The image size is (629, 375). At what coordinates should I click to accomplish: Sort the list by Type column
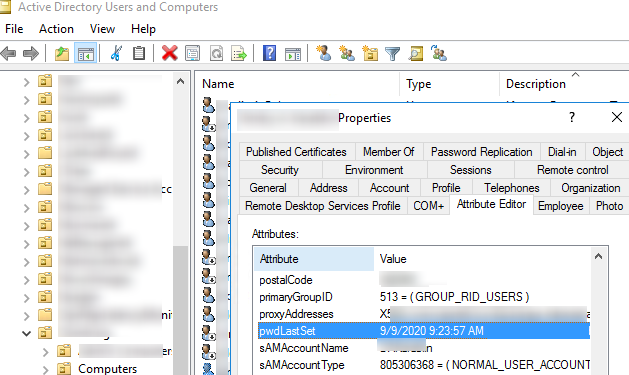click(450, 84)
